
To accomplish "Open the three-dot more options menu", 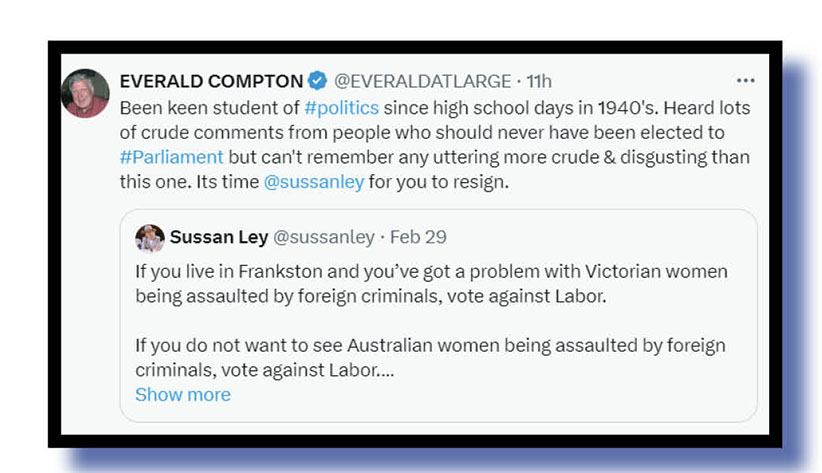I will 745,81.
